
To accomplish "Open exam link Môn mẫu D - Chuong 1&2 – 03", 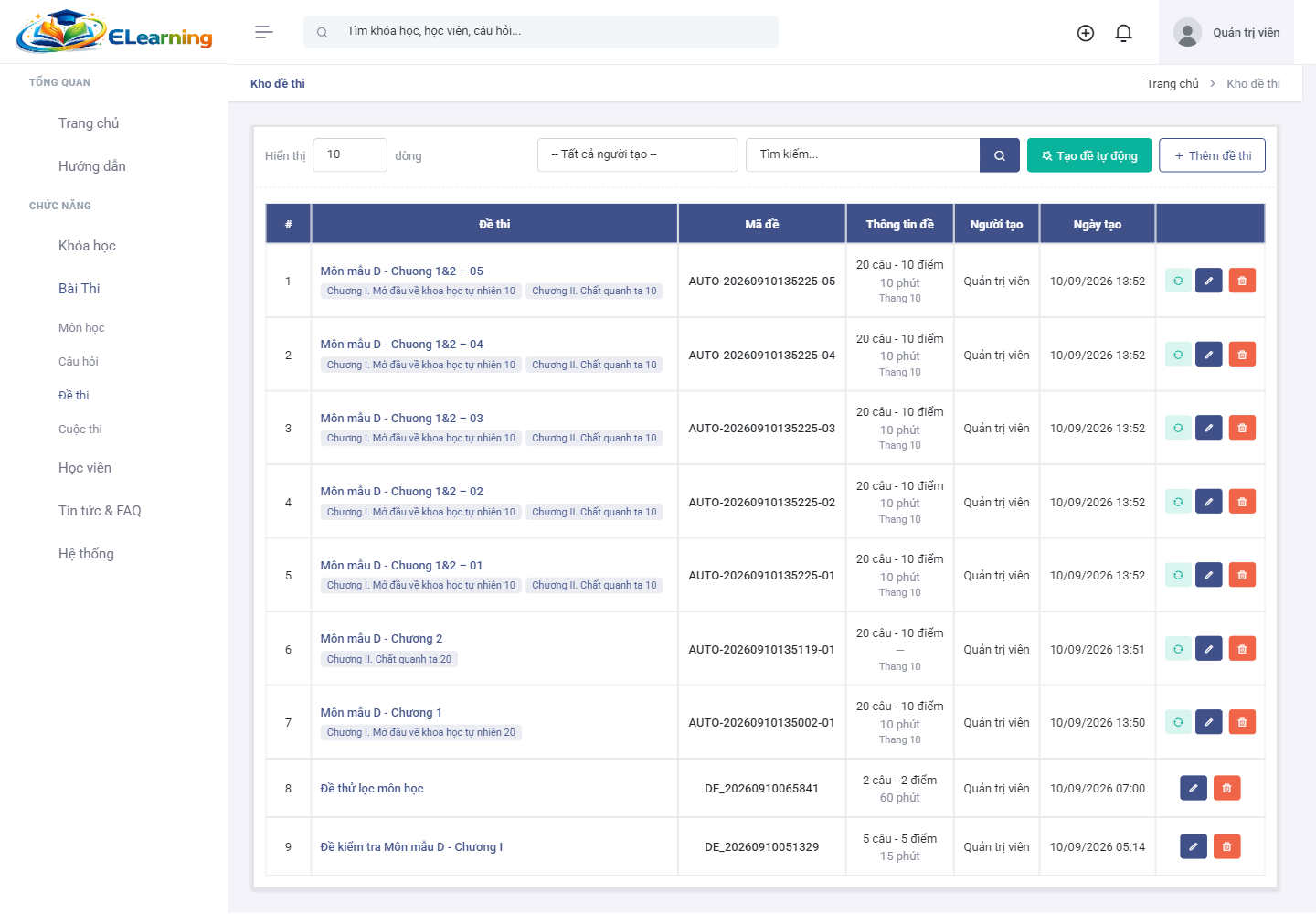I will click(x=402, y=419).
